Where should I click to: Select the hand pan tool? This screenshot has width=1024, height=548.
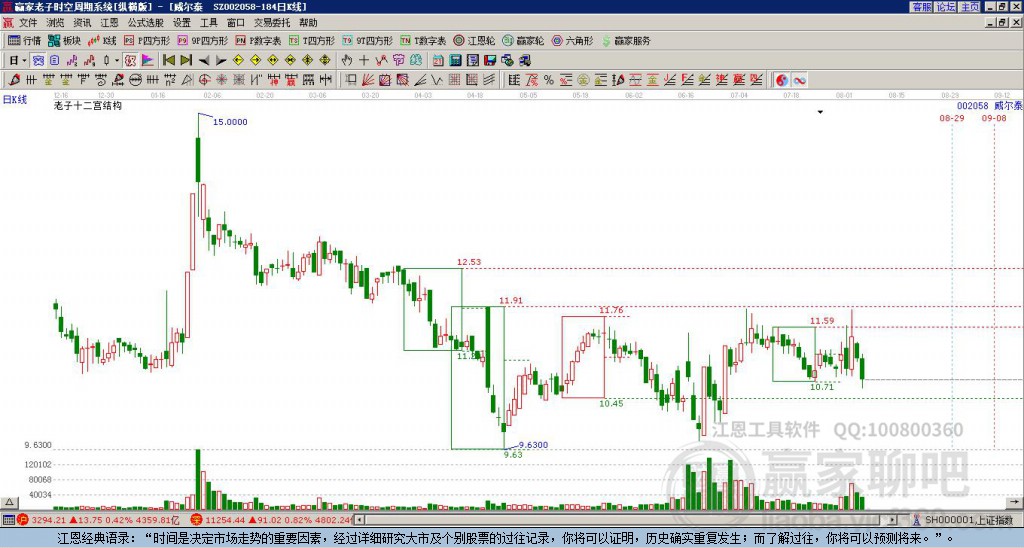point(347,61)
